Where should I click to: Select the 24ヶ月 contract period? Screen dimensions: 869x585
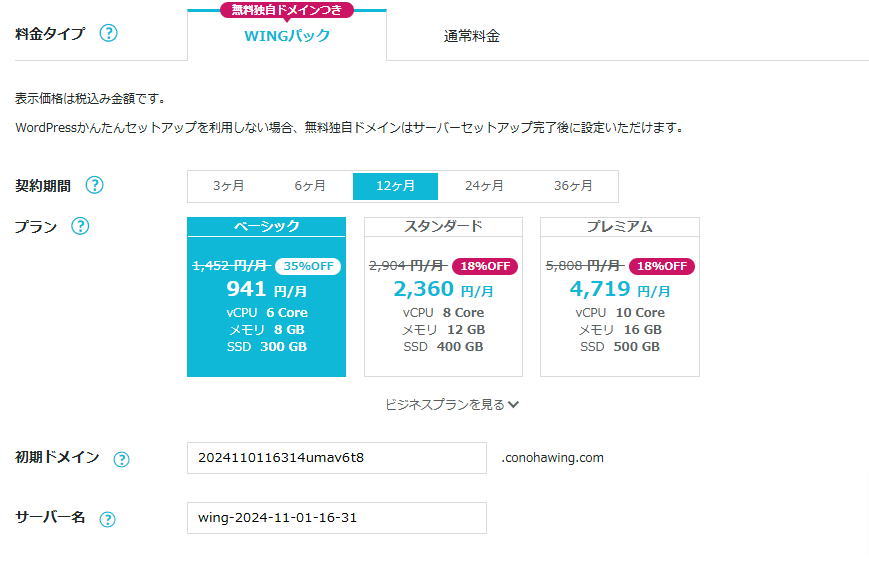pyautogui.click(x=484, y=186)
